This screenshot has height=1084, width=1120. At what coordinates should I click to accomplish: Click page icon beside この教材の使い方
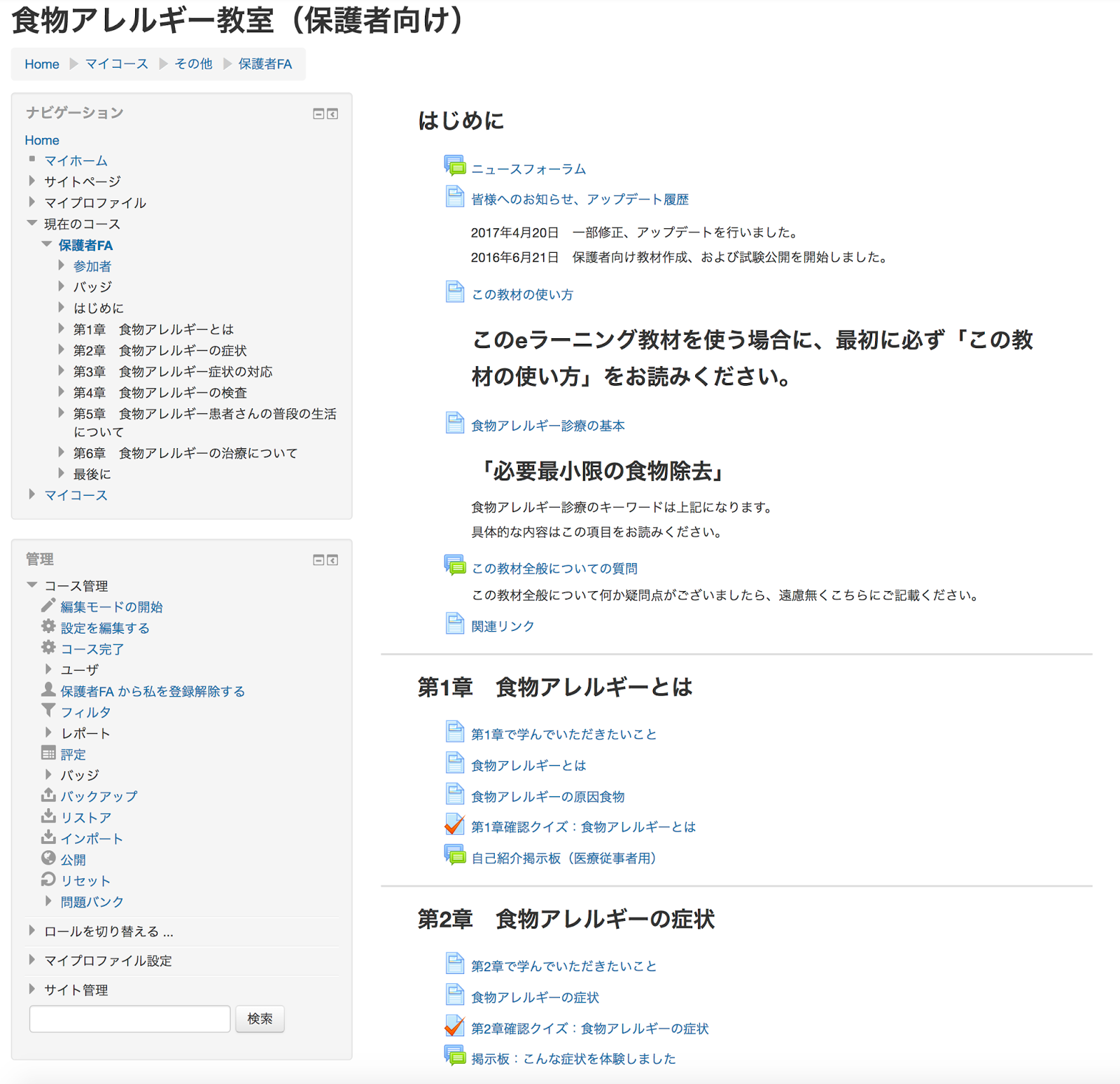[x=455, y=291]
